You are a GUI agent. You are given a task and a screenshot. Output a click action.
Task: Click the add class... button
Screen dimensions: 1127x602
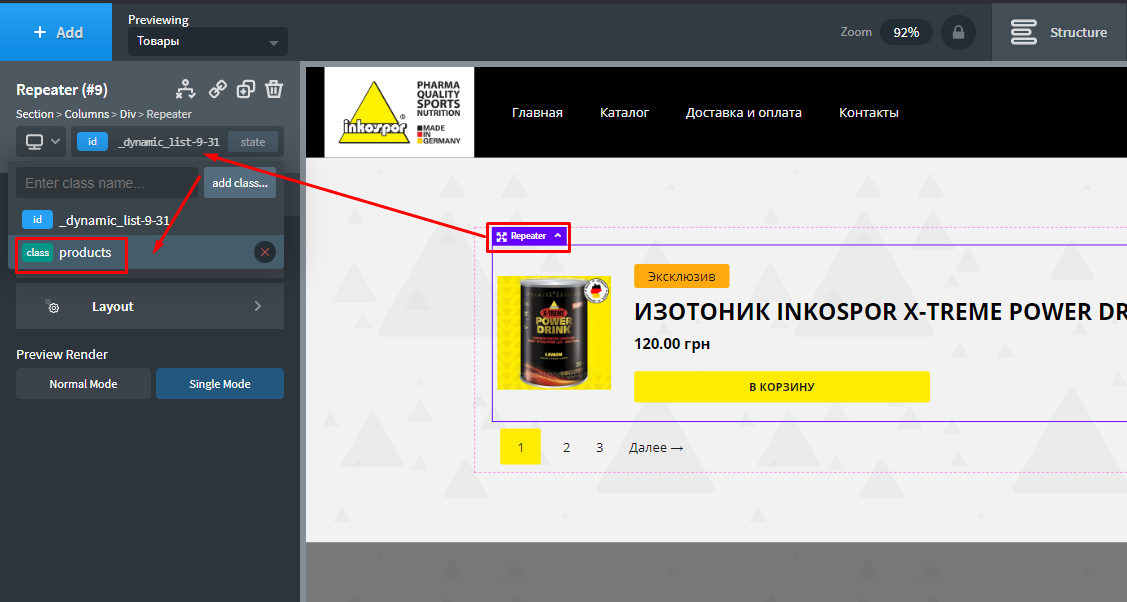tap(239, 183)
